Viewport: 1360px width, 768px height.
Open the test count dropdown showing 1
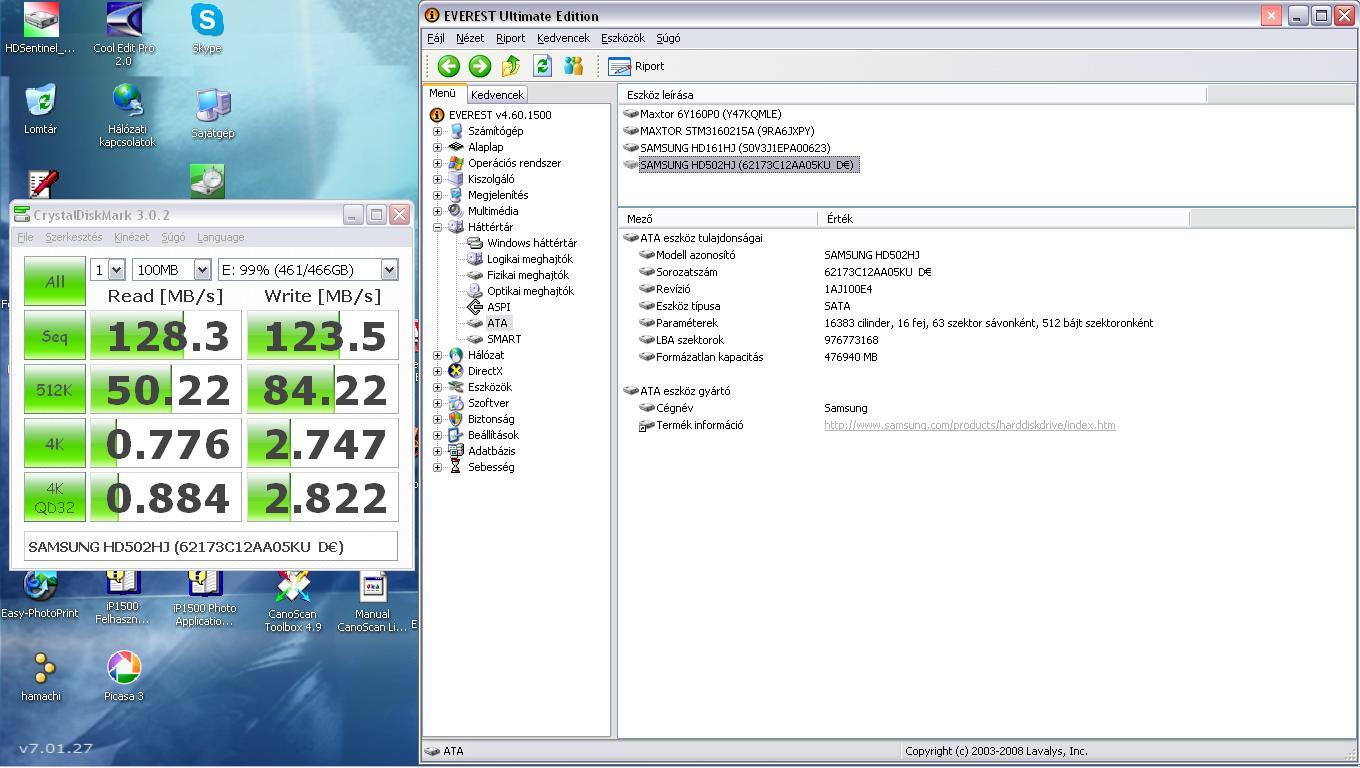[x=107, y=270]
